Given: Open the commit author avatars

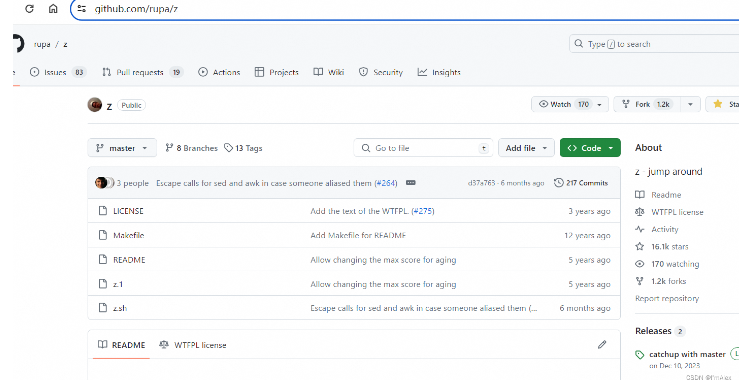Looking at the screenshot, I should [104, 183].
